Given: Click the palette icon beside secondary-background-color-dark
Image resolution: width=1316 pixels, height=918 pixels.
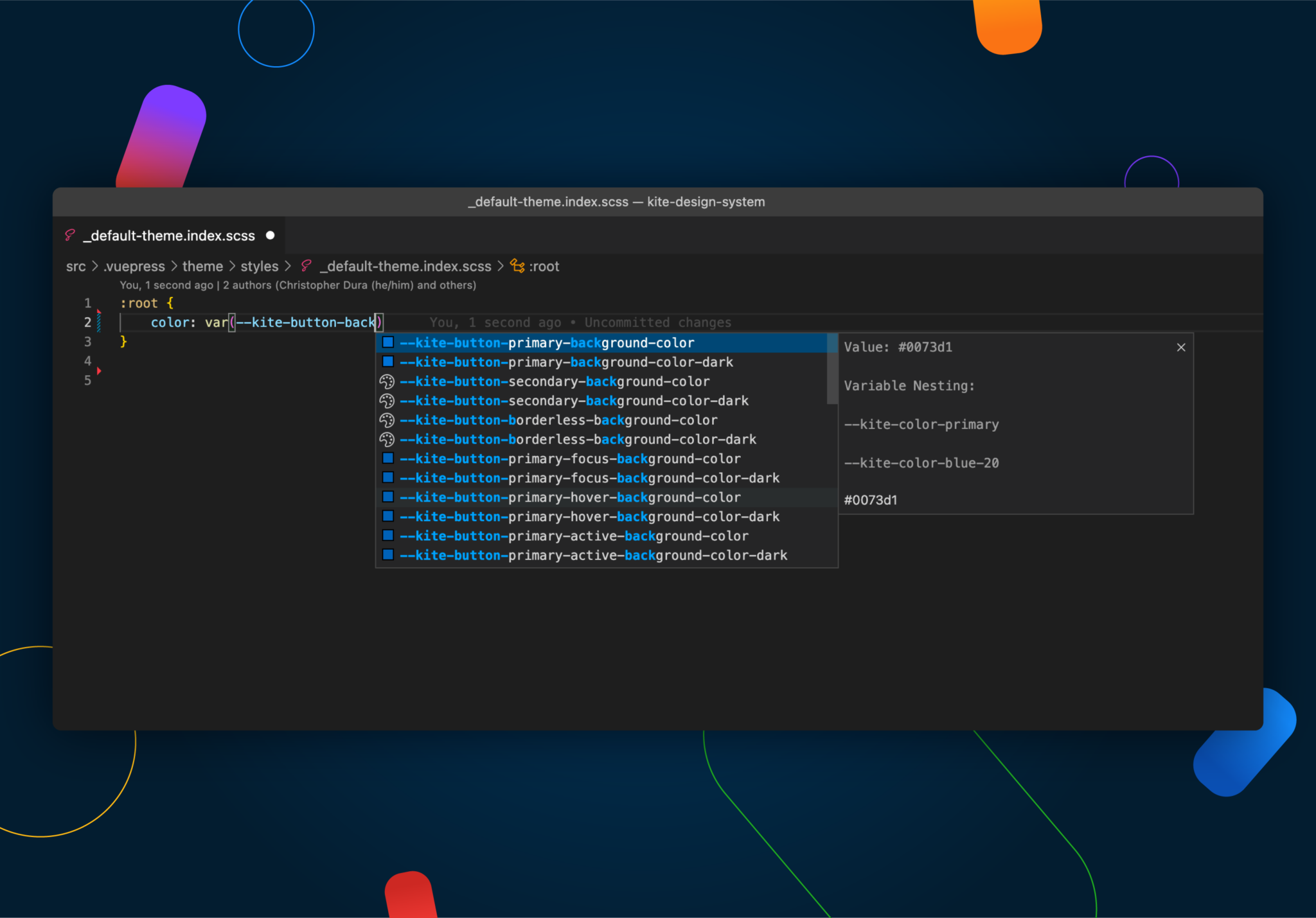Looking at the screenshot, I should [387, 401].
